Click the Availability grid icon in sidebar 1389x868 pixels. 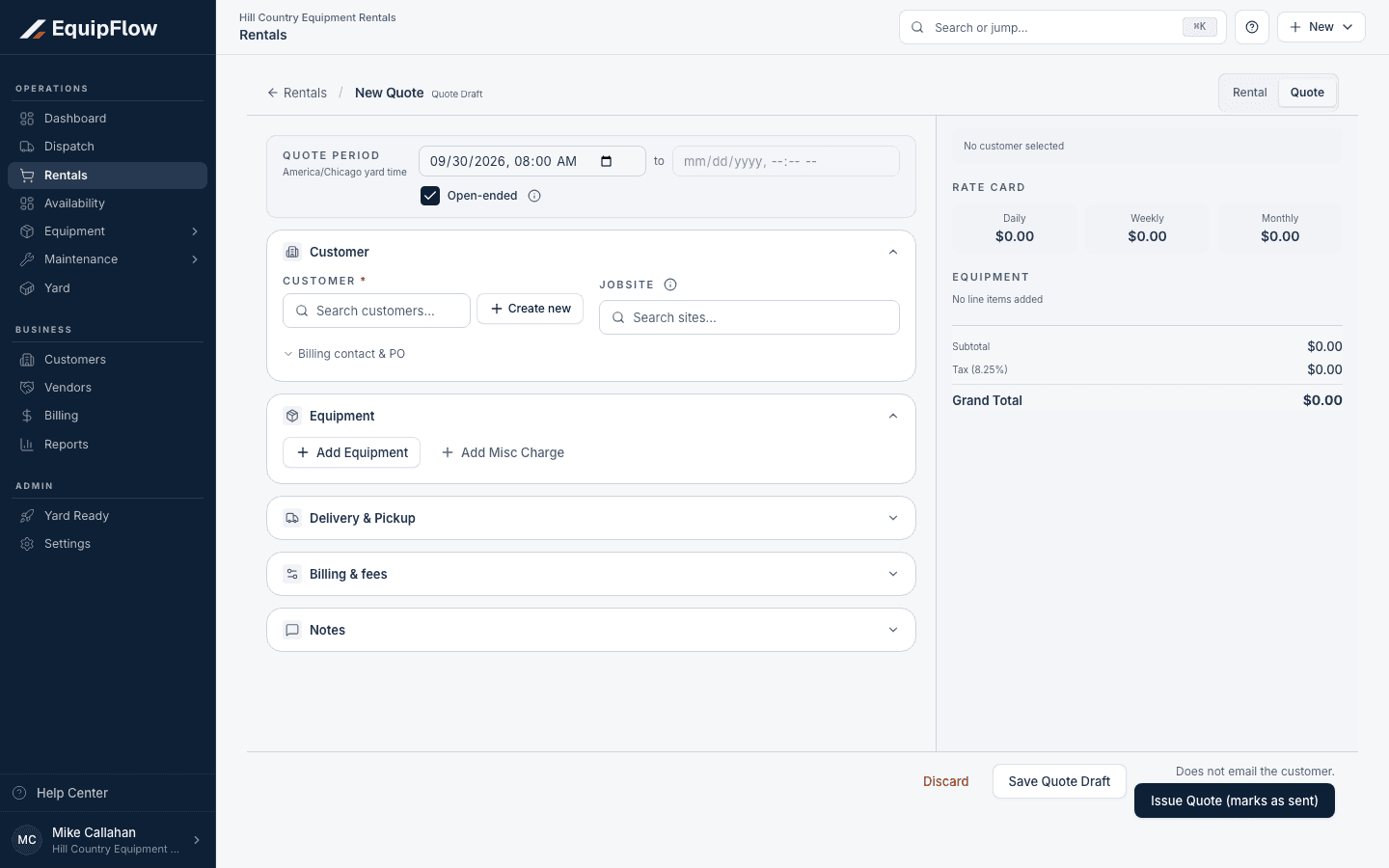[x=27, y=203]
